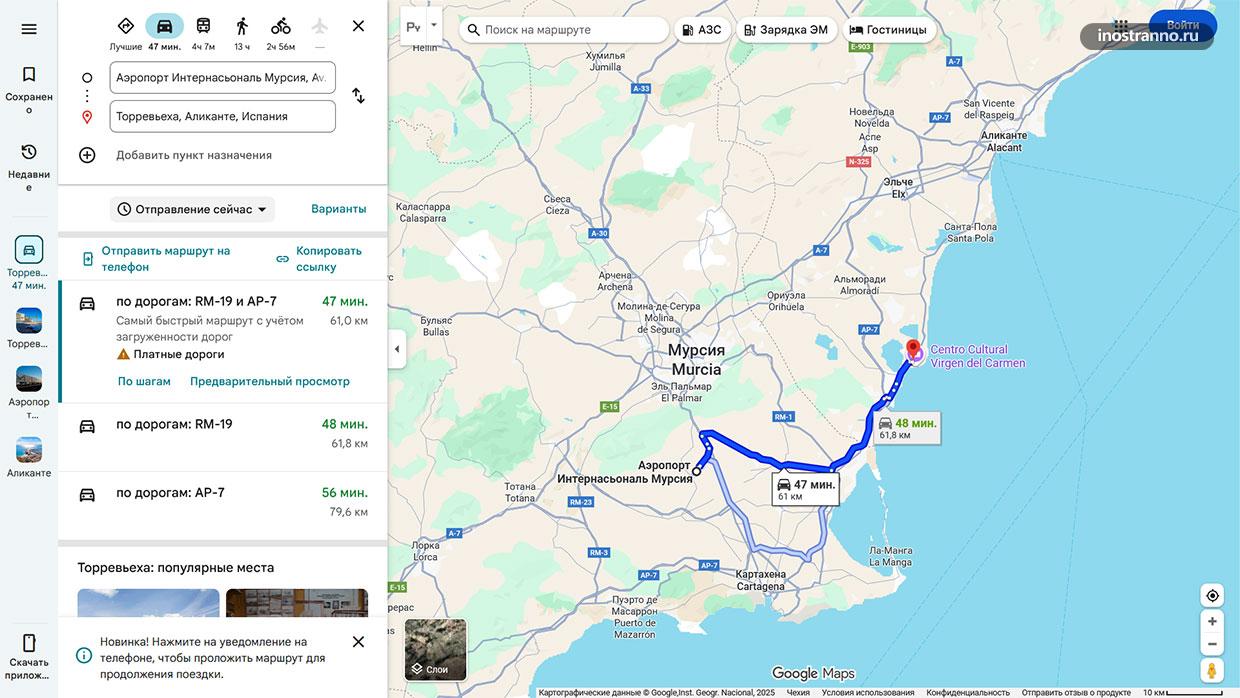Open the Saved (Сохранено) tab
Viewport: 1240px width, 698px height.
coord(29,89)
